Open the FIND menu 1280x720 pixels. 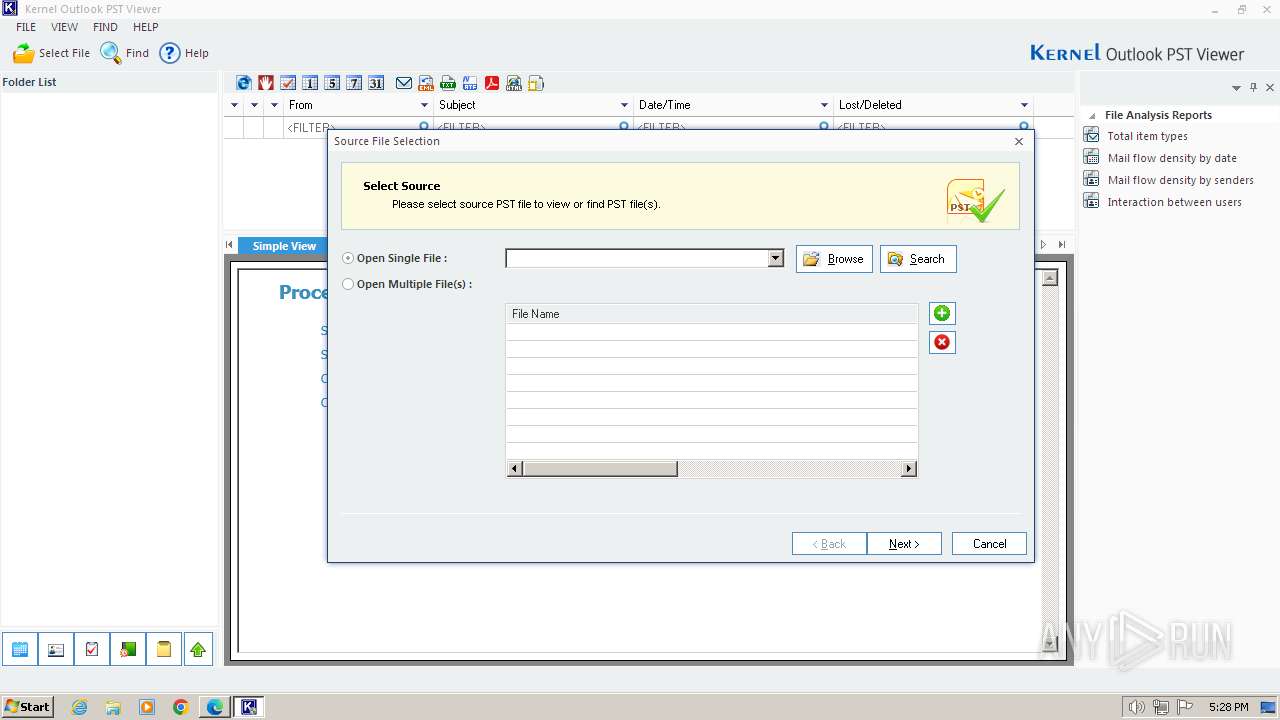[105, 27]
